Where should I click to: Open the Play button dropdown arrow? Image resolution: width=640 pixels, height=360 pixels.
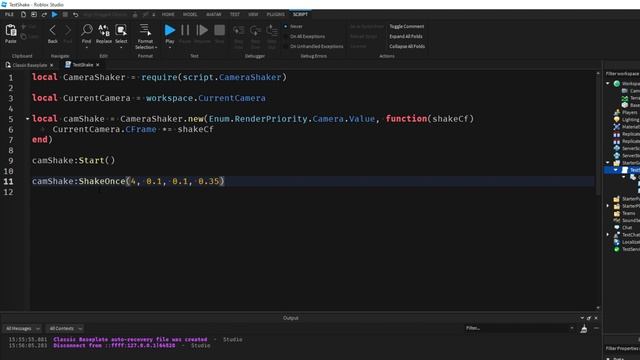pyautogui.click(x=170, y=47)
